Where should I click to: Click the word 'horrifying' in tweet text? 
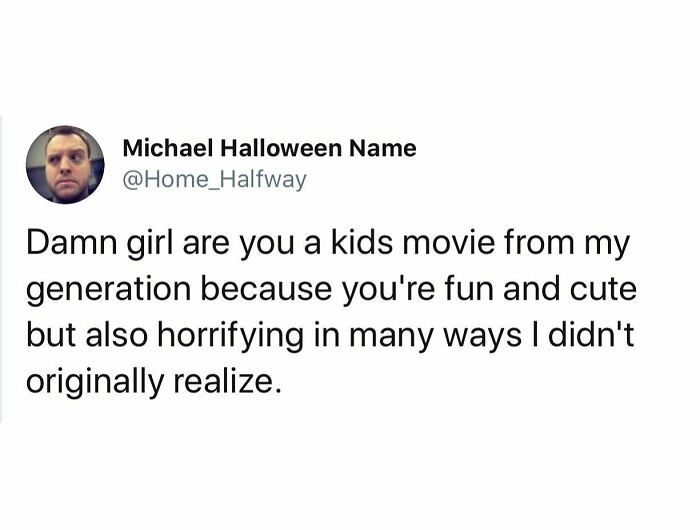pyautogui.click(x=230, y=337)
